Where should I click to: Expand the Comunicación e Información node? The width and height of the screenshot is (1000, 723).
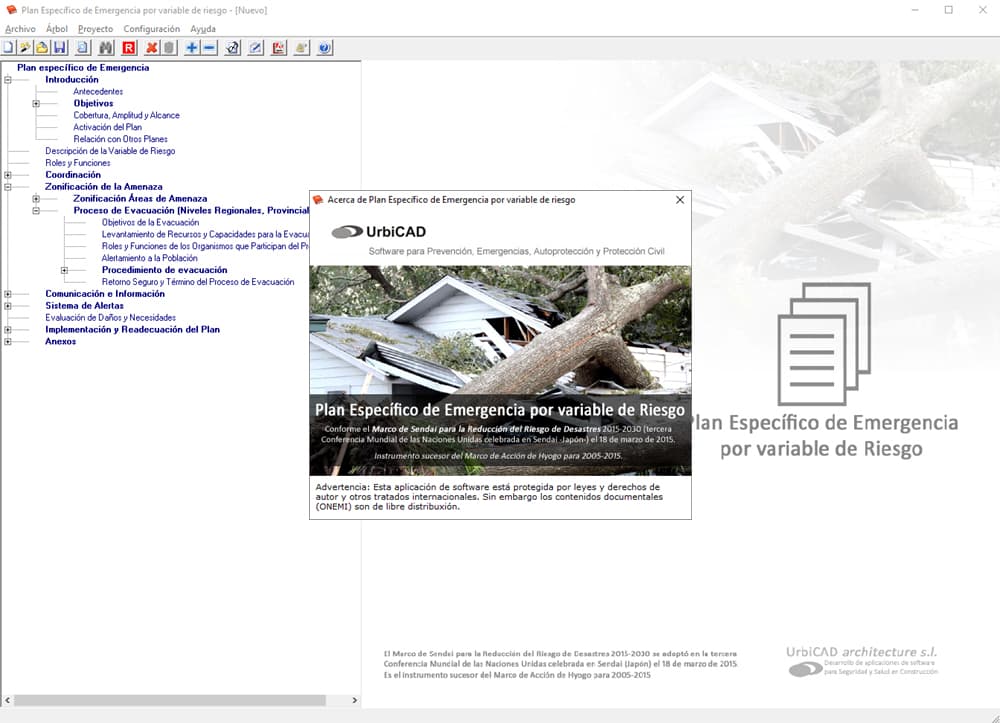click(x=8, y=294)
